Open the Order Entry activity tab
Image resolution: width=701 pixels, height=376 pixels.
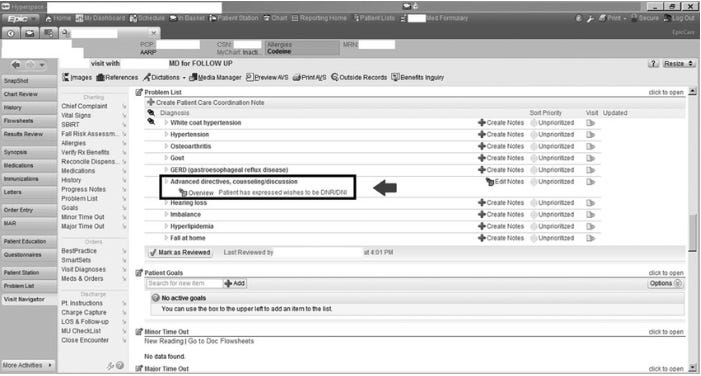[x=29, y=210]
